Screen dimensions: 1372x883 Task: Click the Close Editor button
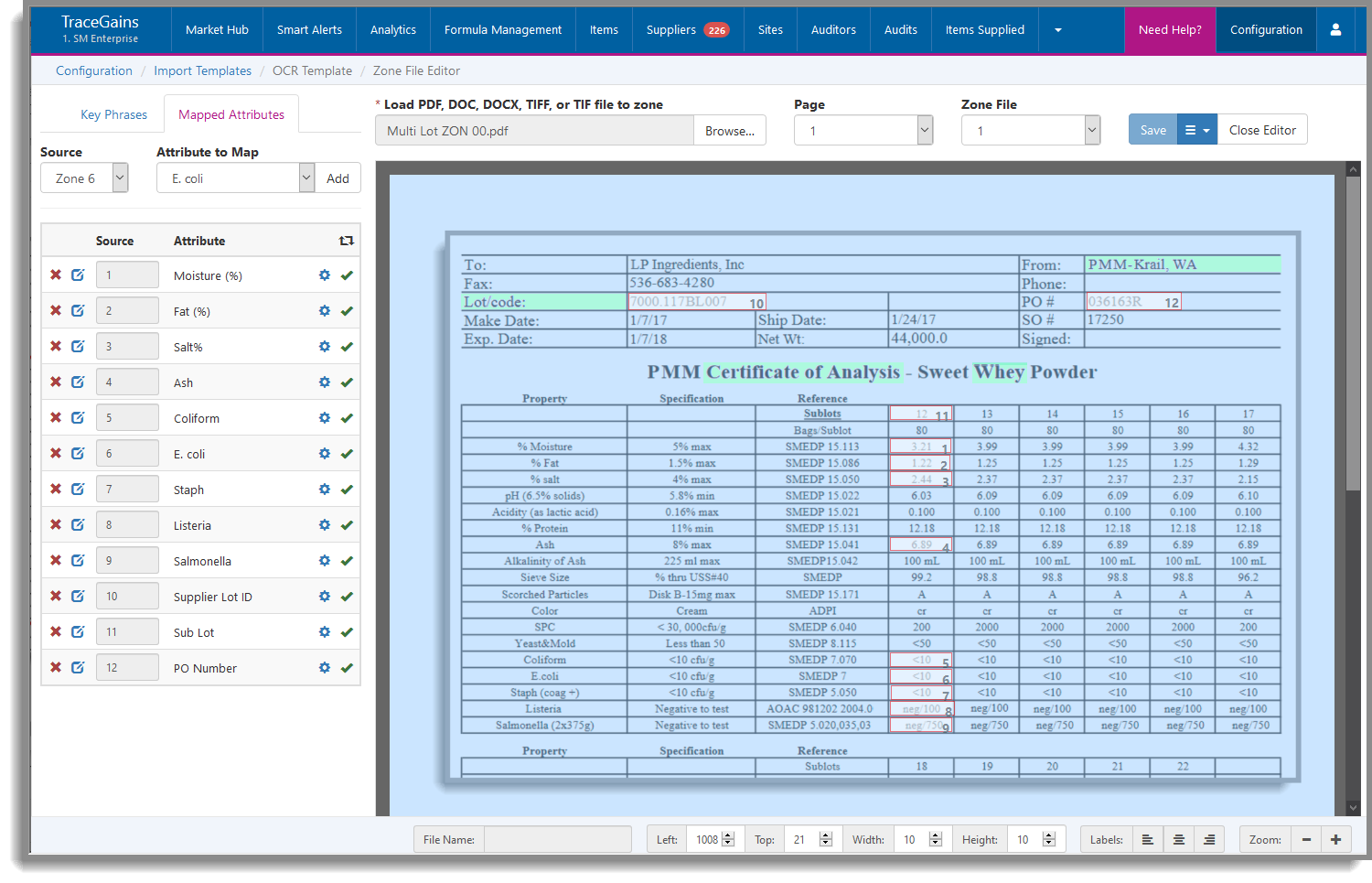(x=1262, y=130)
